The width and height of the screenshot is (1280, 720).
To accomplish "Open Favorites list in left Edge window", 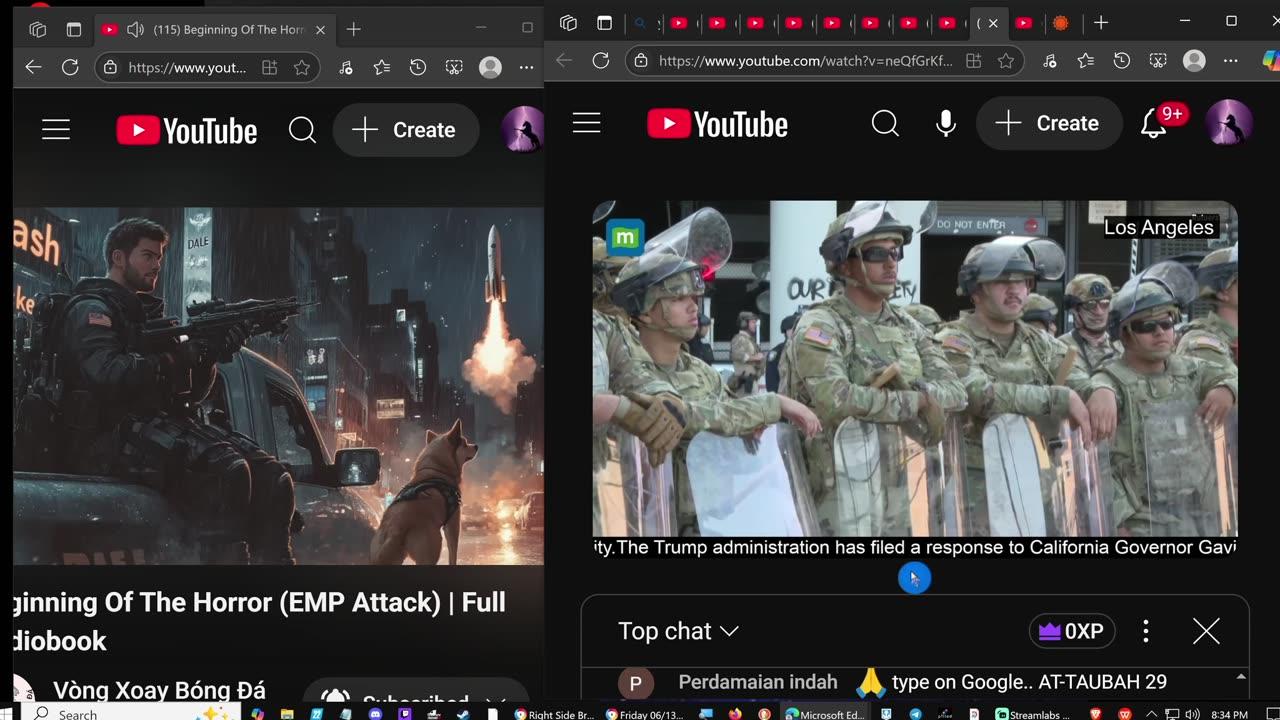I will [381, 68].
